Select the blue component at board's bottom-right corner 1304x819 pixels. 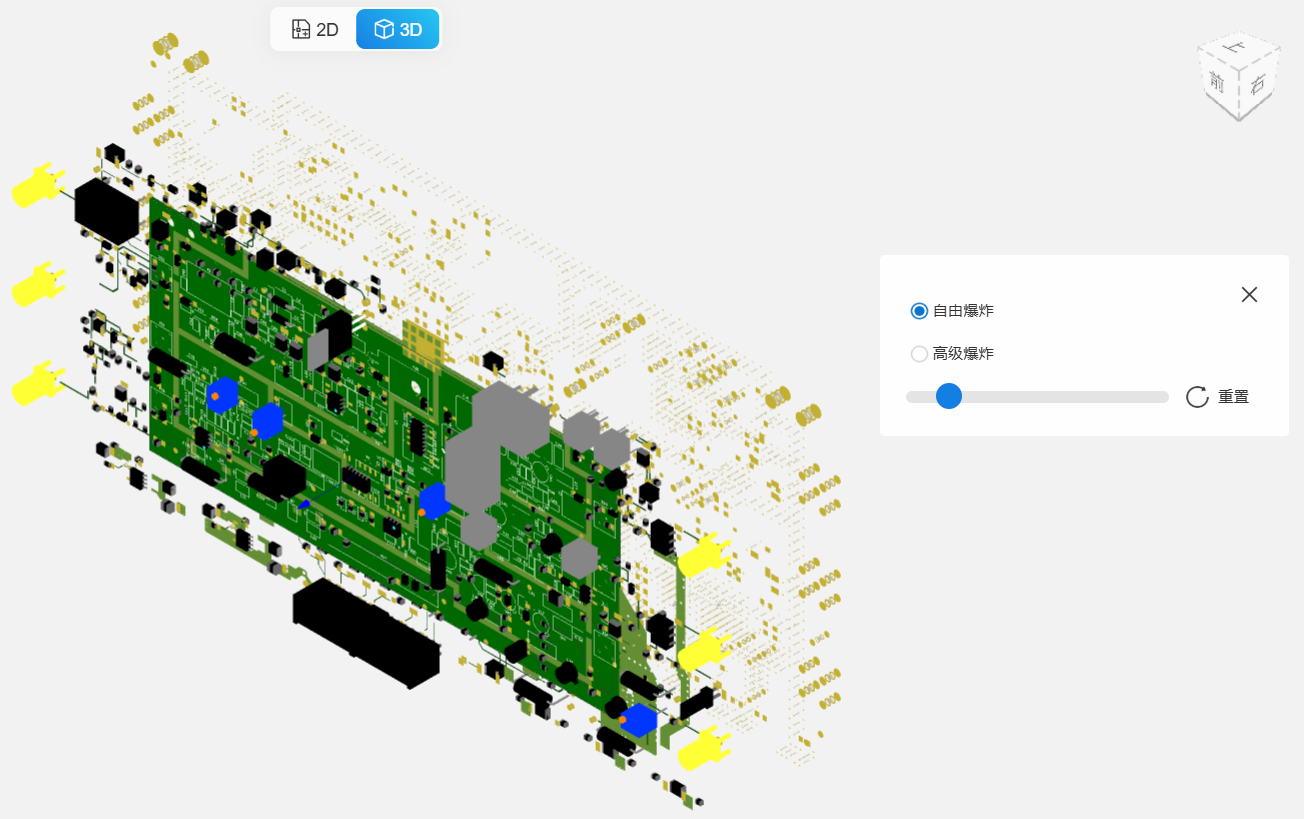coord(638,720)
